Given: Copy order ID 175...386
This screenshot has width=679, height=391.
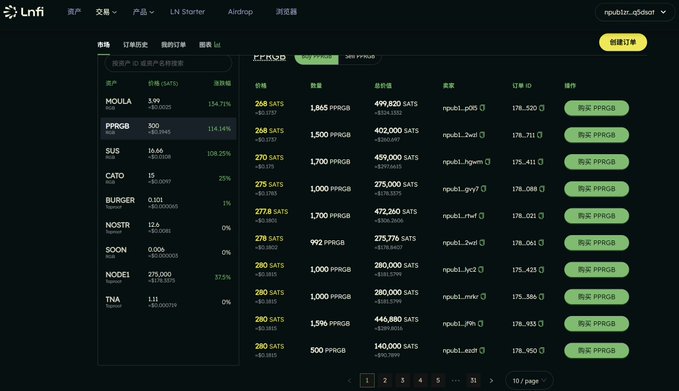Looking at the screenshot, I should pyautogui.click(x=541, y=297).
